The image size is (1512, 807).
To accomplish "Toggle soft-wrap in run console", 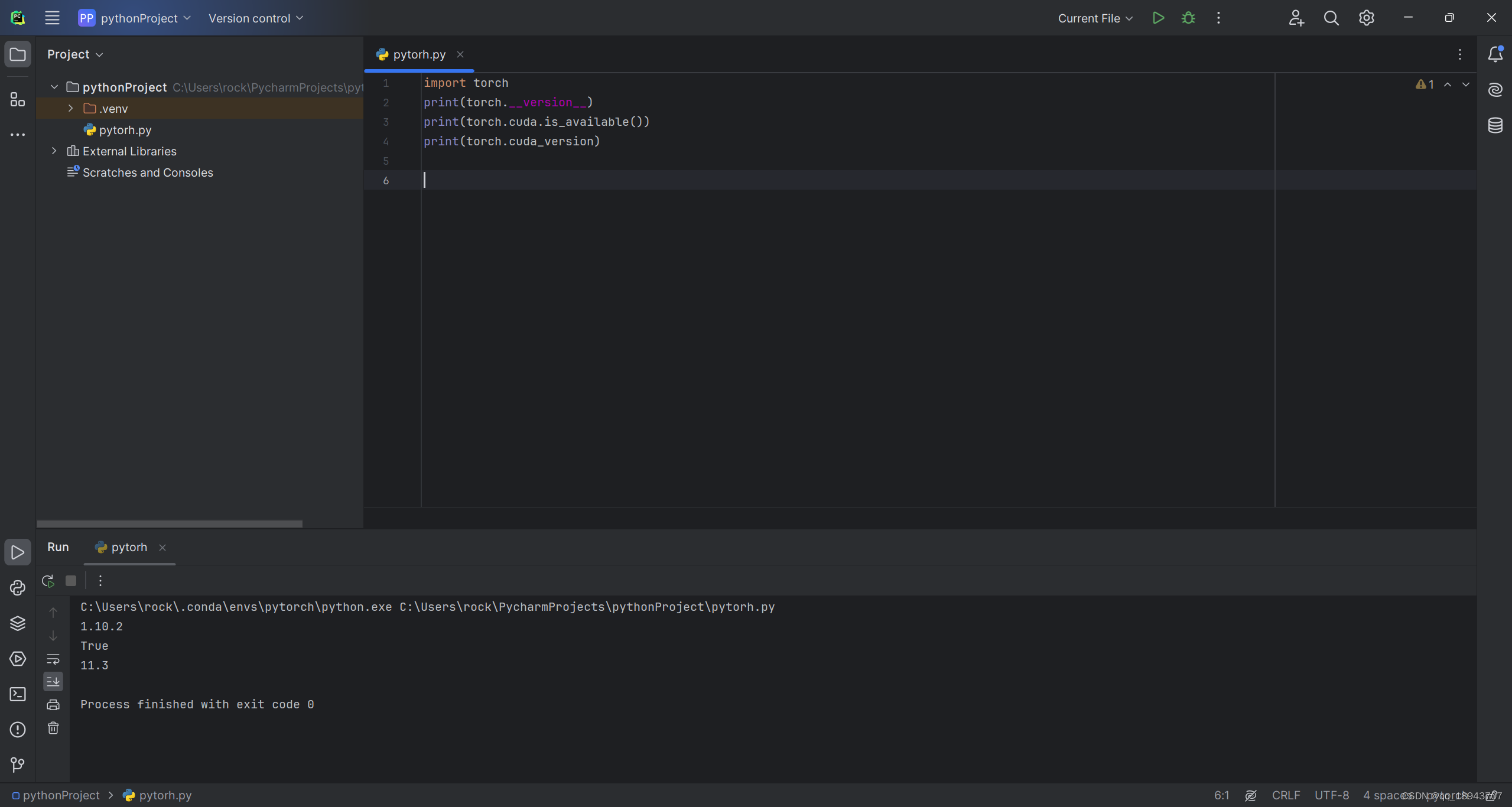I will coord(53,659).
